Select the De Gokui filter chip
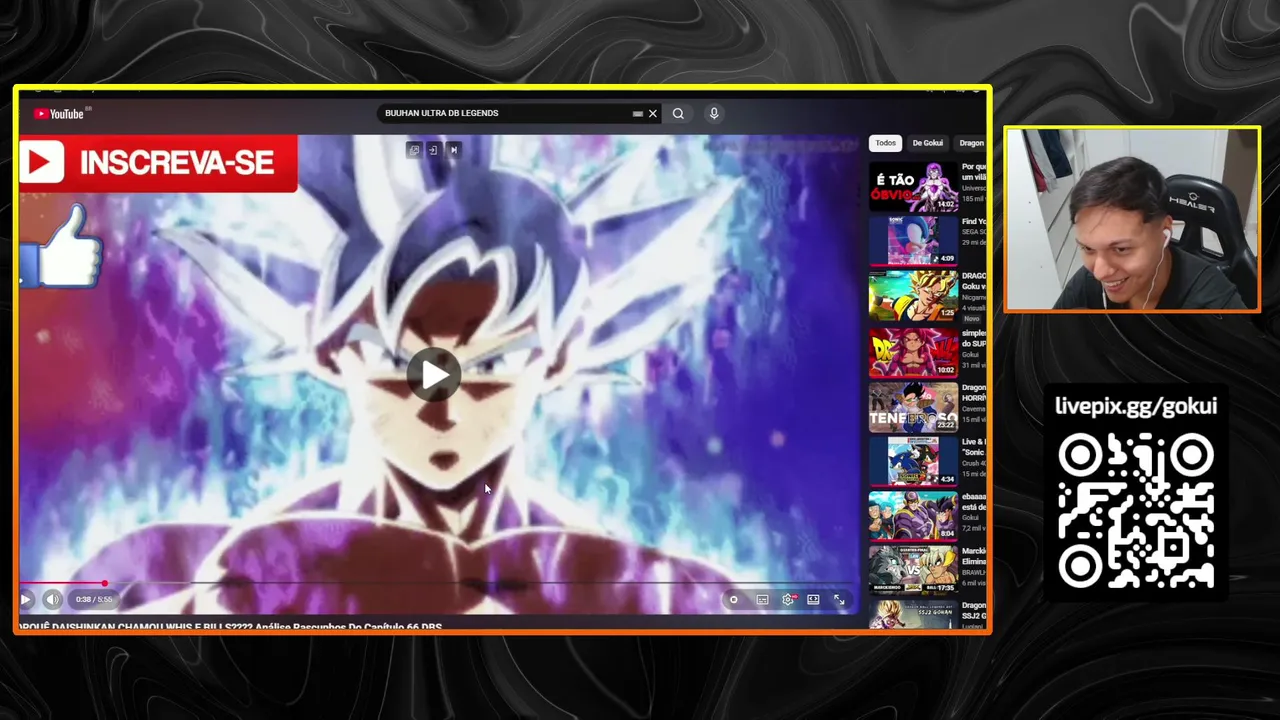 (x=927, y=143)
